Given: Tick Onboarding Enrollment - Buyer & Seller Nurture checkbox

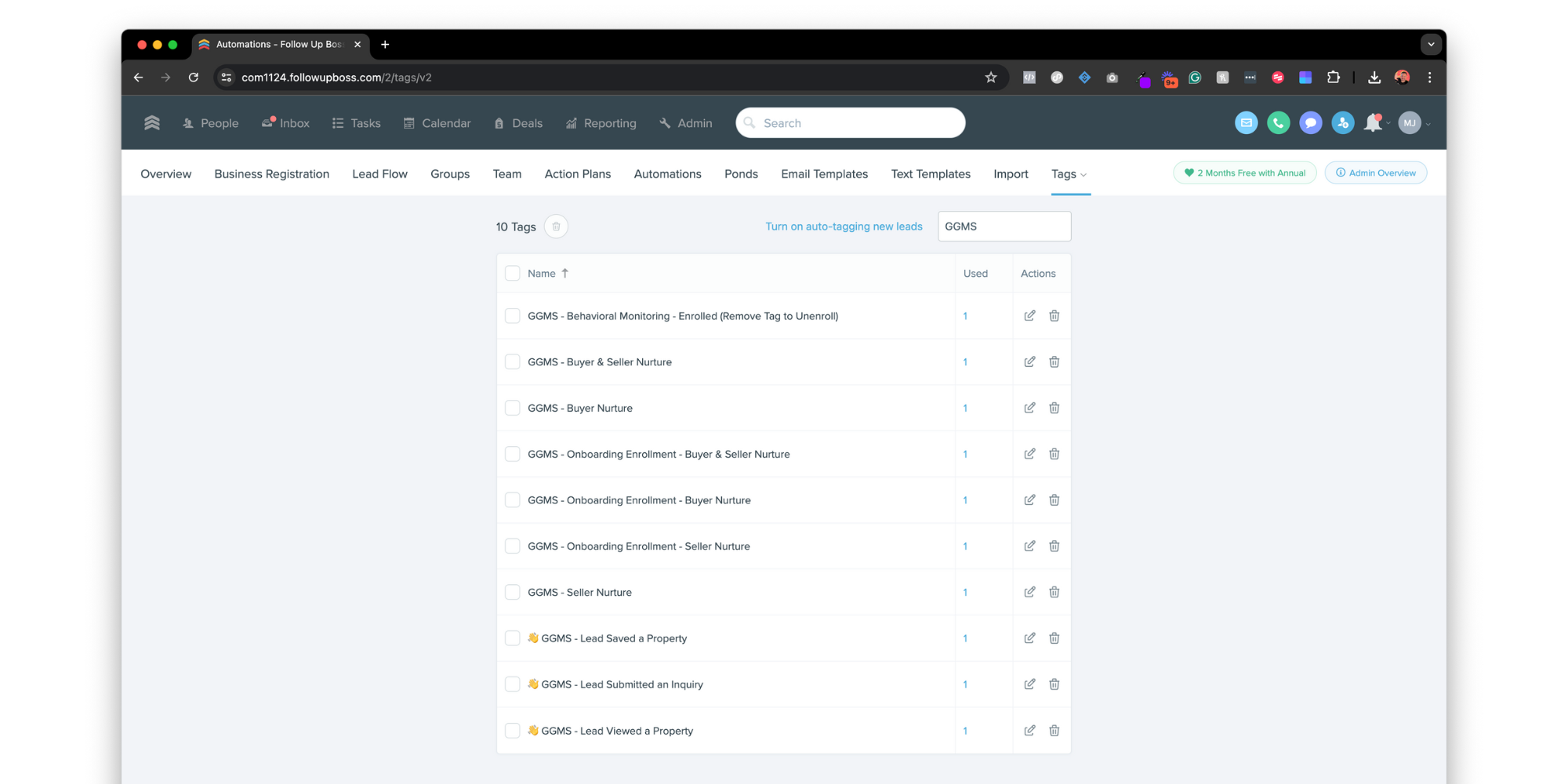Looking at the screenshot, I should 513,454.
